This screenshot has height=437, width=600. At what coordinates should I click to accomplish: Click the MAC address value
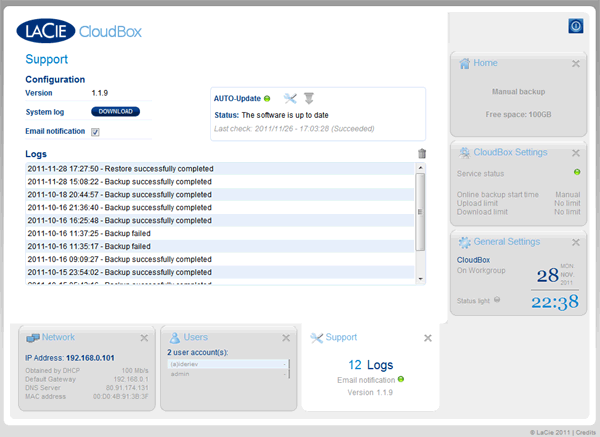pyautogui.click(x=121, y=397)
